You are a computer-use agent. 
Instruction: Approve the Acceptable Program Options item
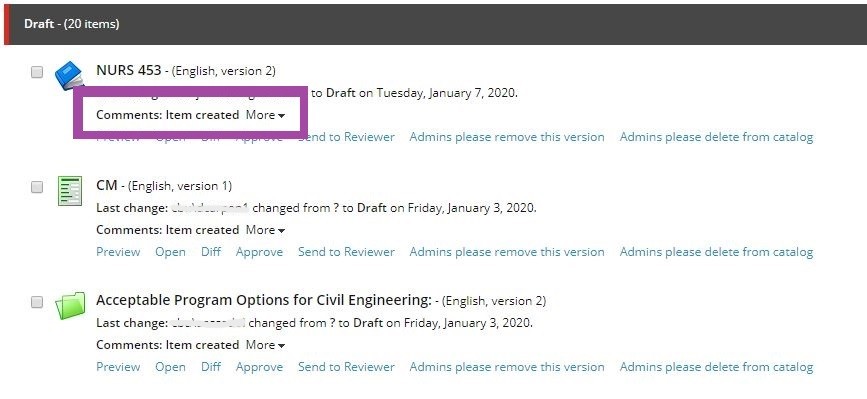(259, 367)
